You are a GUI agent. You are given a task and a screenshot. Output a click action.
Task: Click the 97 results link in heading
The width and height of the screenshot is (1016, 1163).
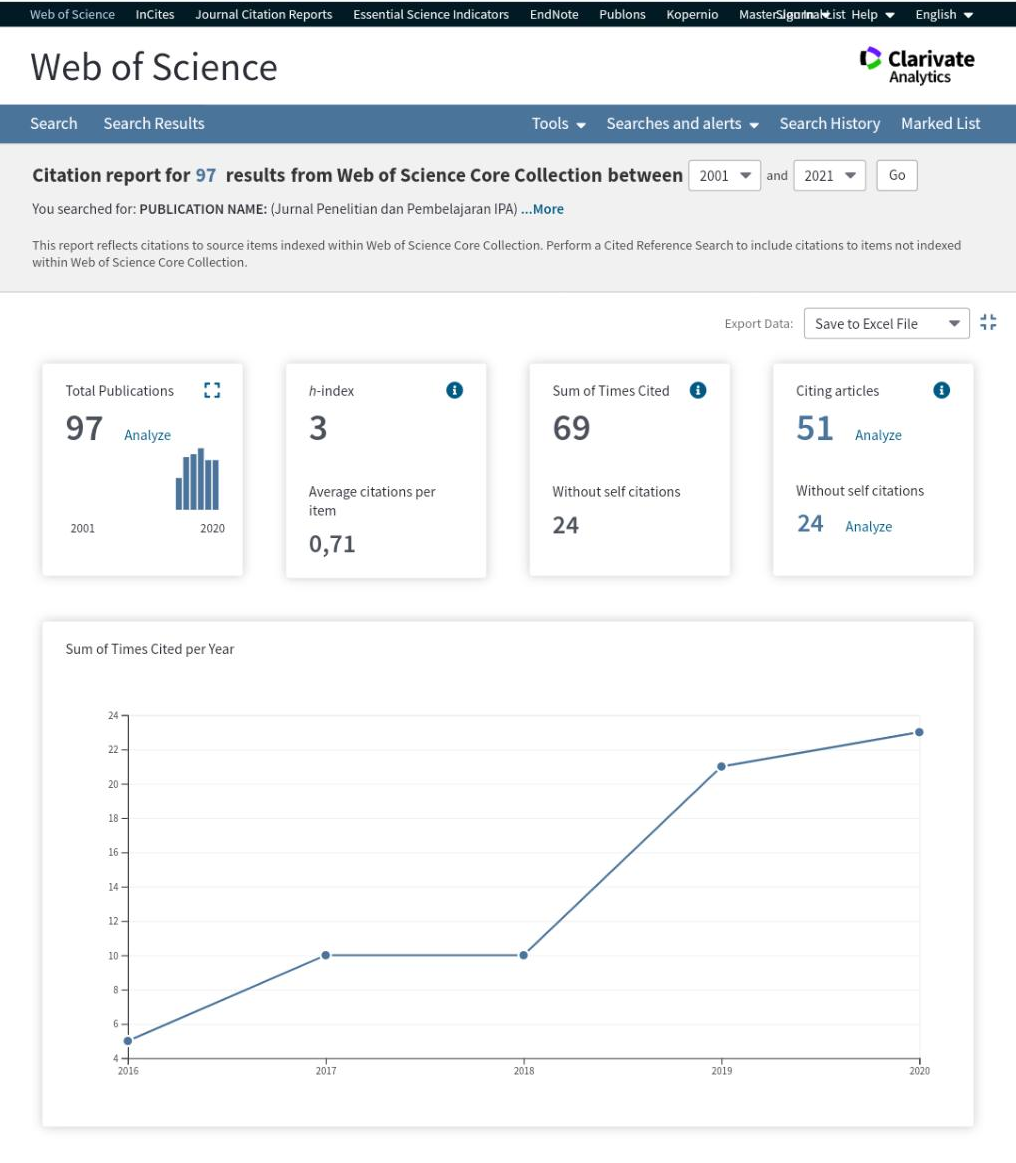coord(205,175)
